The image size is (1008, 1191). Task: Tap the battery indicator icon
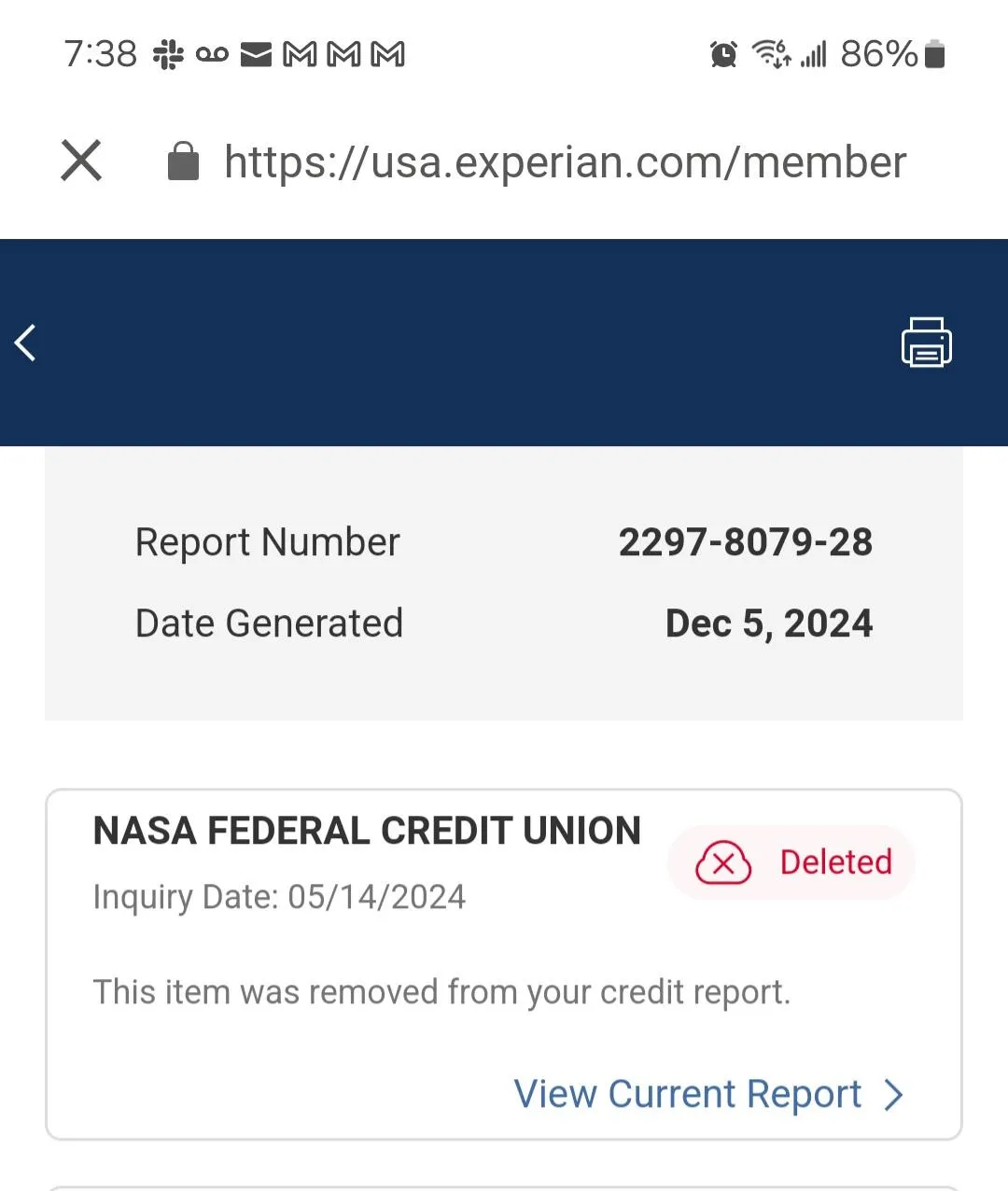[x=934, y=55]
